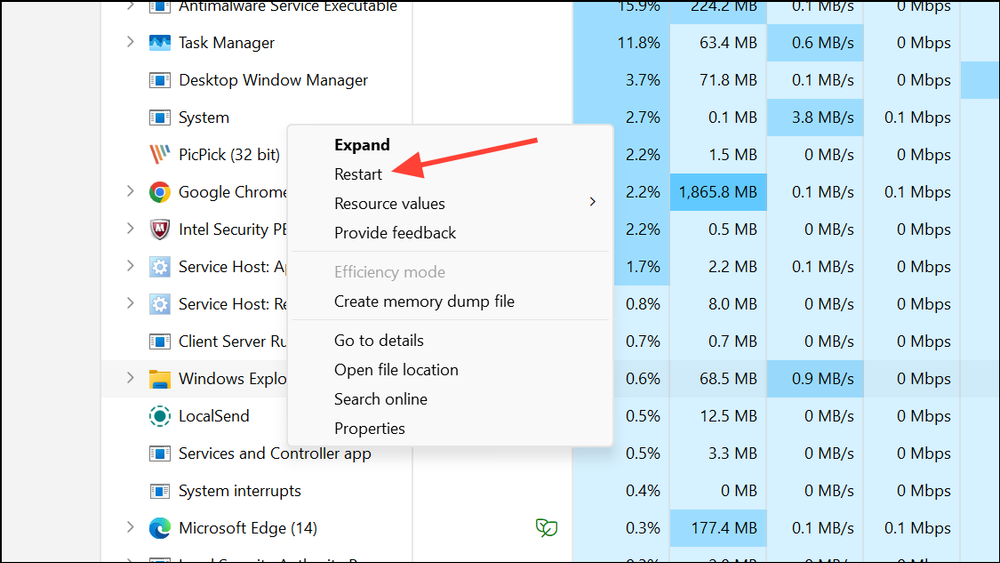
Task: Select the LocalSend process name
Action: click(x=214, y=416)
